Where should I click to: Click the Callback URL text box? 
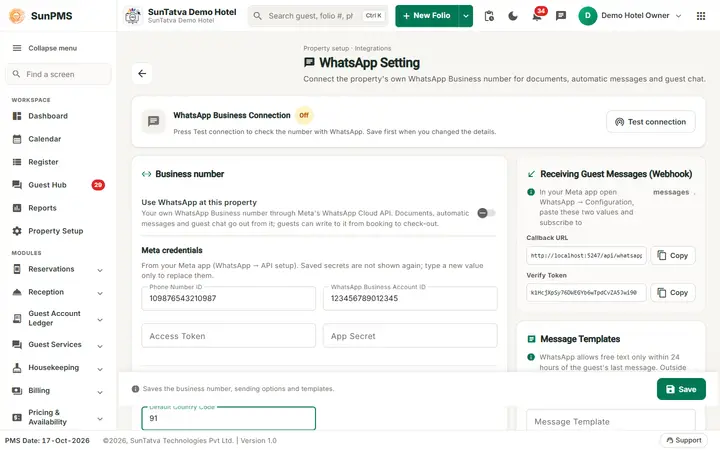[586, 255]
